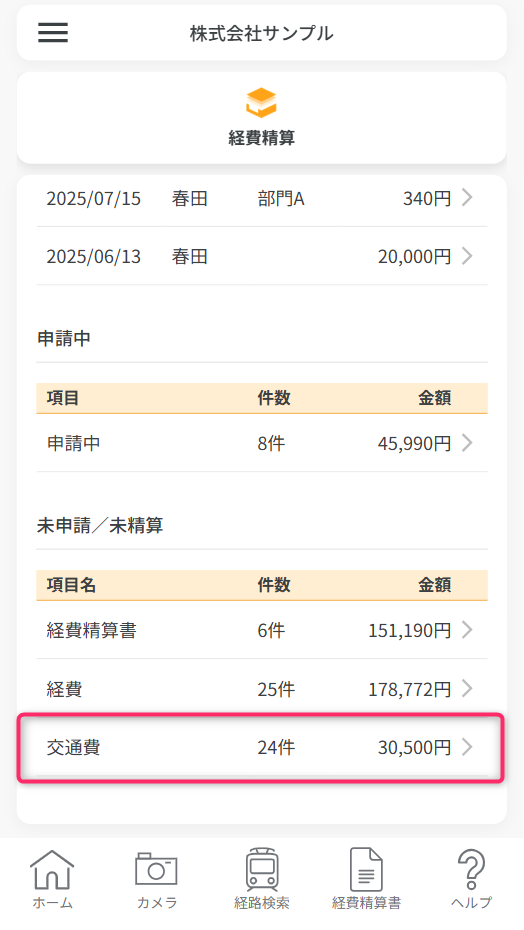Expand chevron on the 340円 row
Image resolution: width=524 pixels, height=930 pixels.
pos(467,198)
